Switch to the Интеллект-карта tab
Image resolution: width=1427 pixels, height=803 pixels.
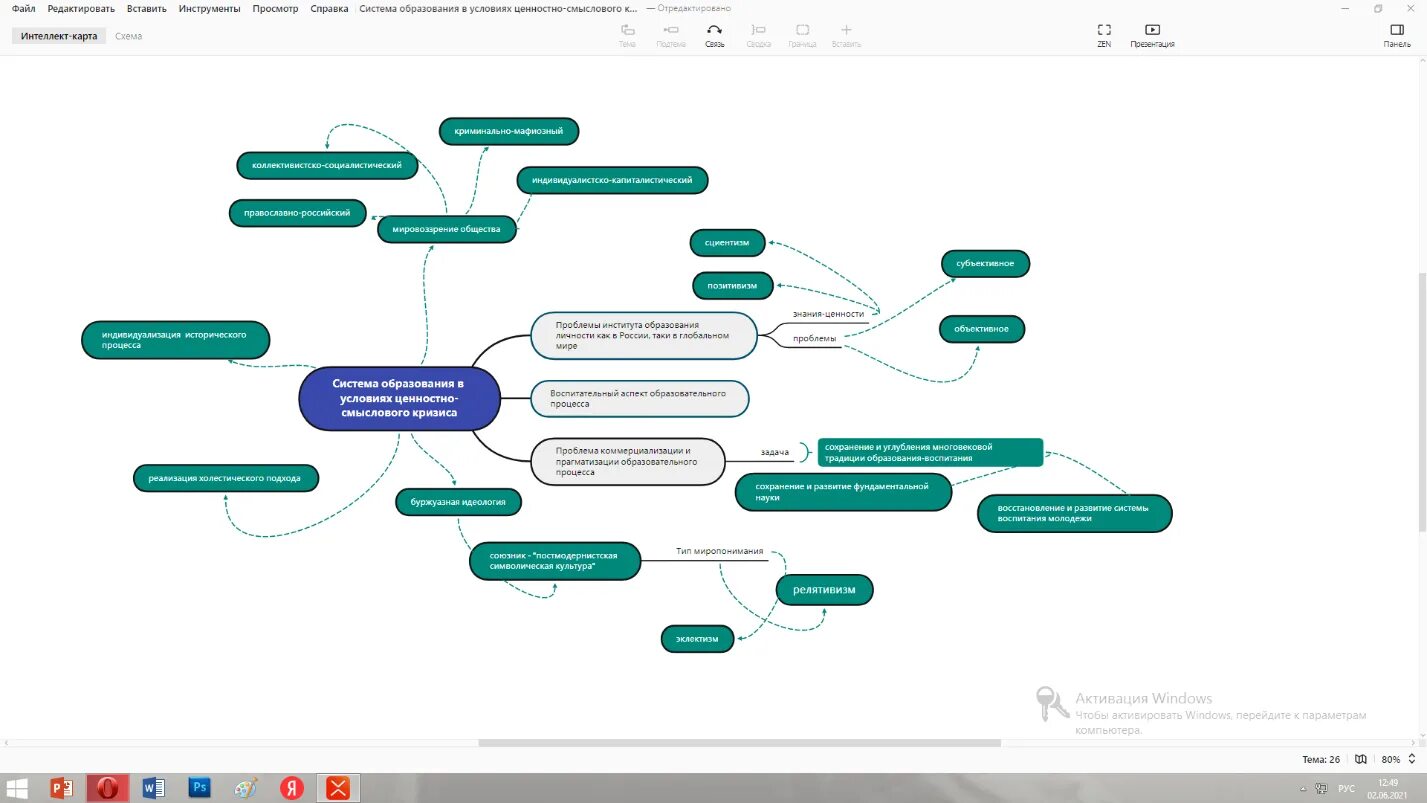59,36
